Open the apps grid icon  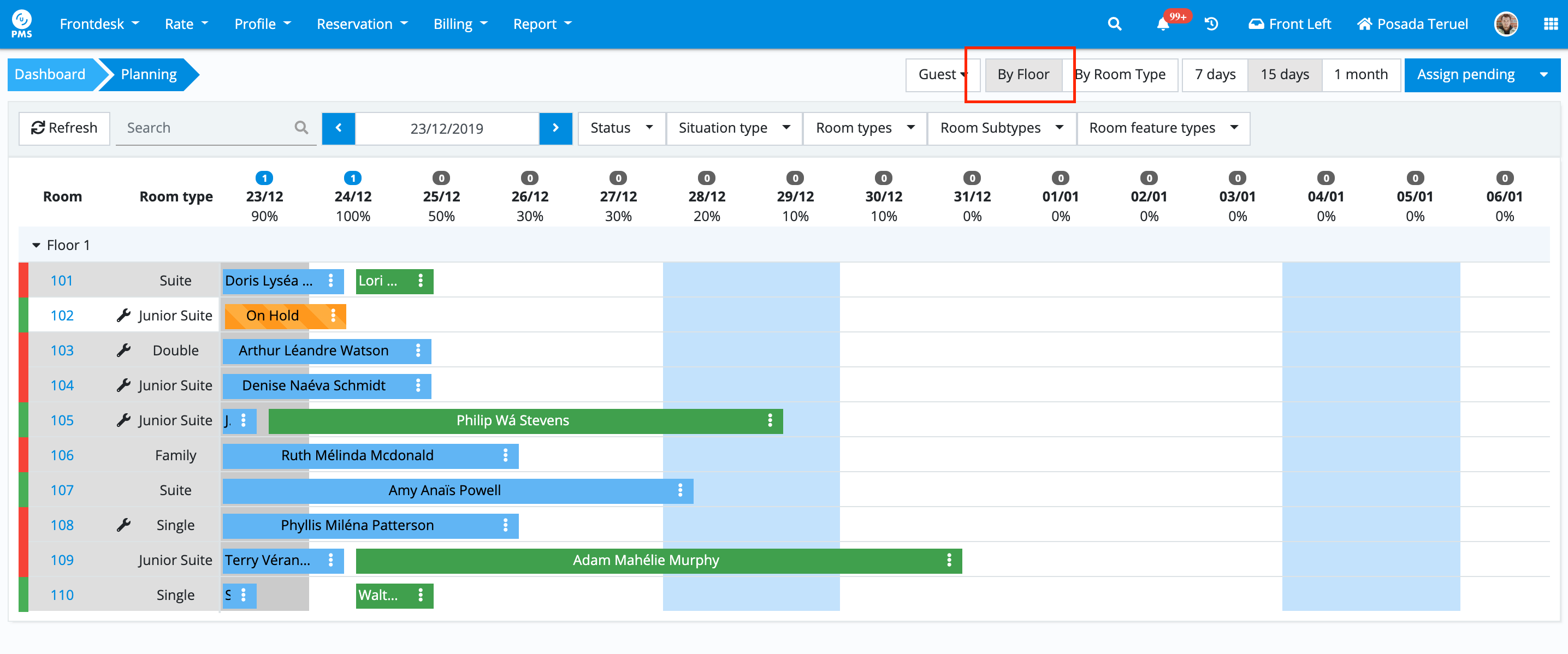pyautogui.click(x=1550, y=25)
